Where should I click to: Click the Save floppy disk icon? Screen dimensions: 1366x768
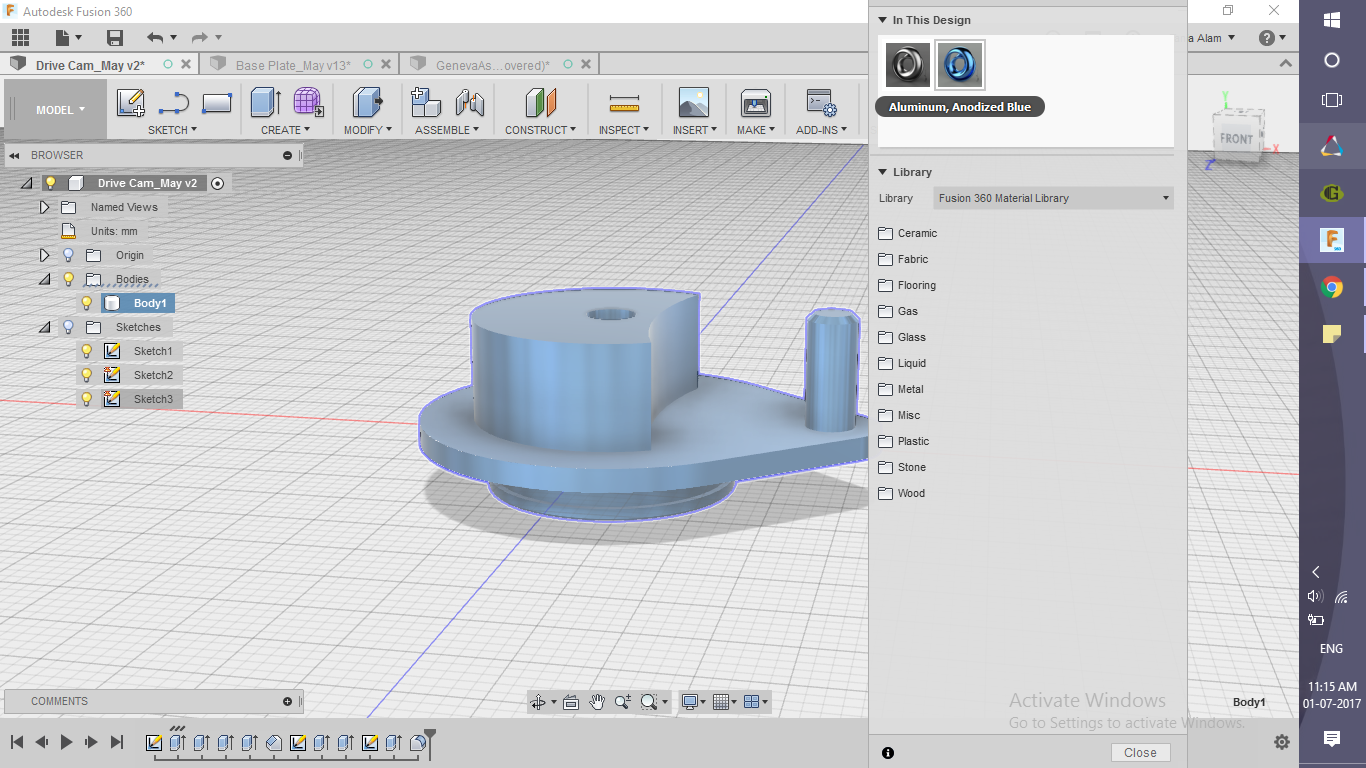tap(115, 38)
